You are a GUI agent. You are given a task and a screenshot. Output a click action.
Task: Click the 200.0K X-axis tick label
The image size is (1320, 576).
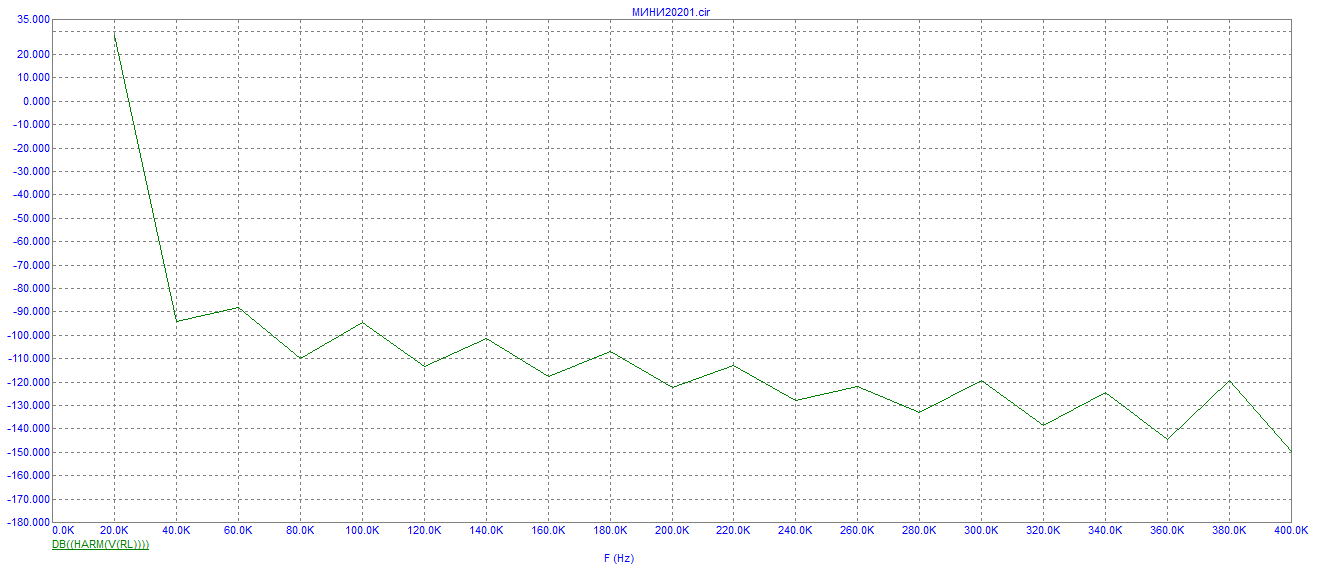coord(672,531)
